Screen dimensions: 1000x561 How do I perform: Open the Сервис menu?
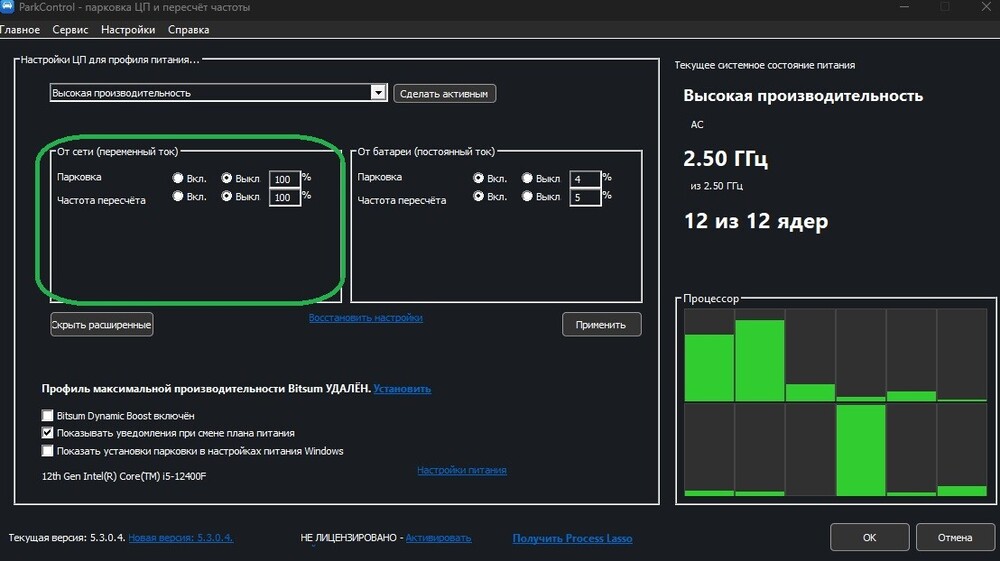[70, 30]
